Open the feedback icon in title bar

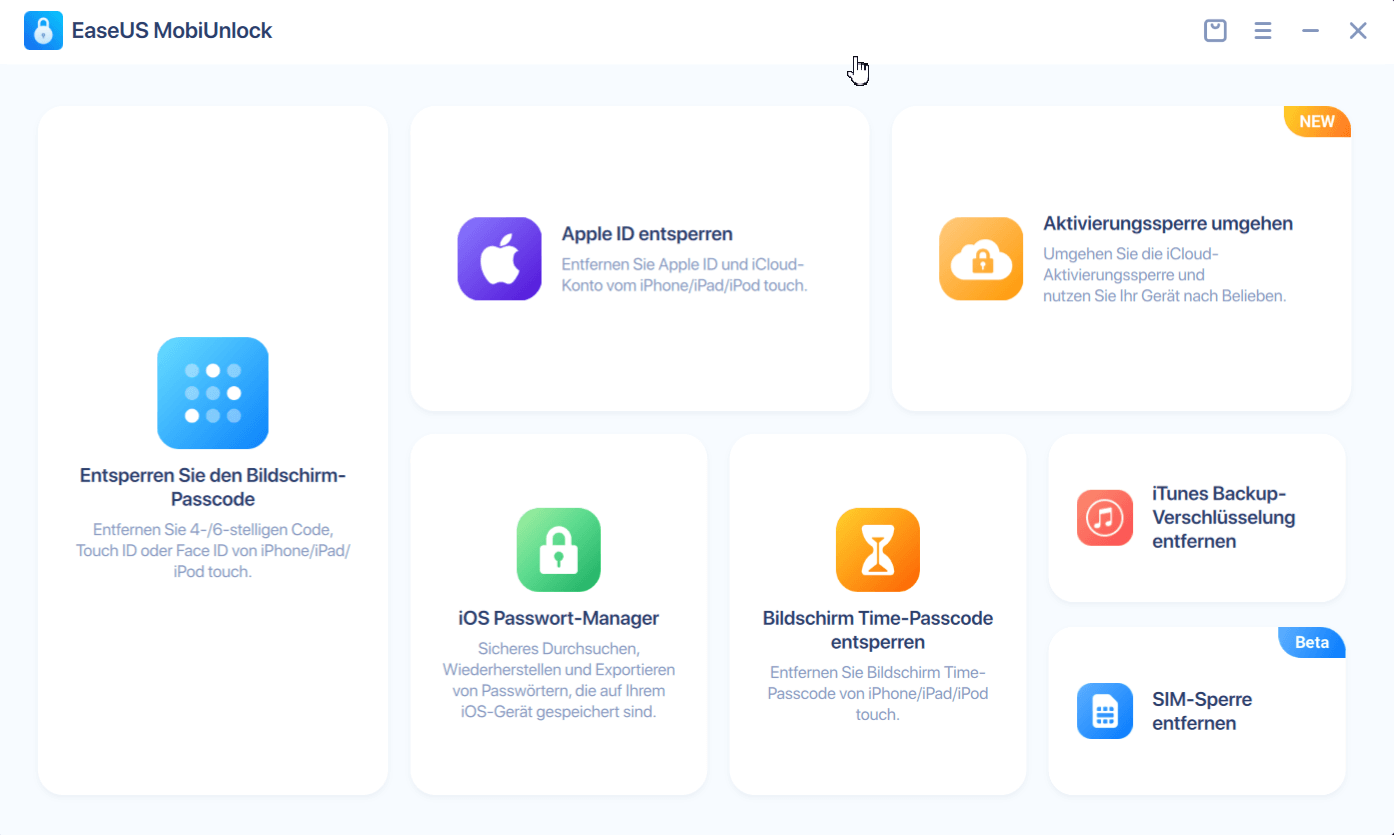click(1215, 31)
